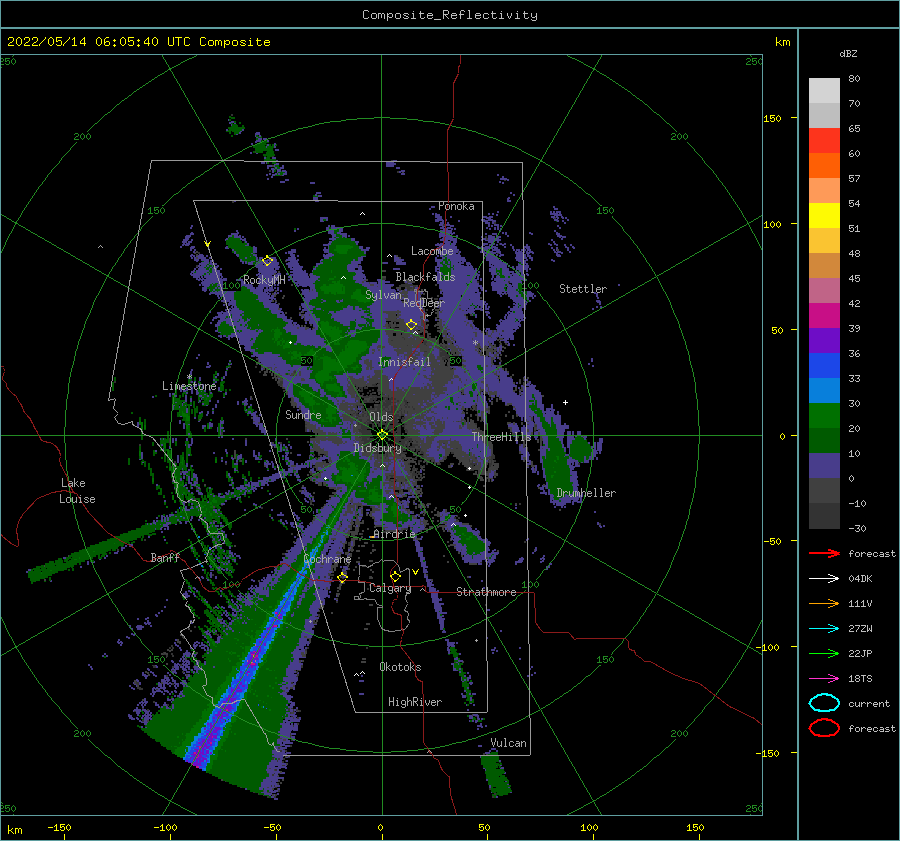
Task: Click the yellow diamond marker near RockyMH
Action: 267,261
